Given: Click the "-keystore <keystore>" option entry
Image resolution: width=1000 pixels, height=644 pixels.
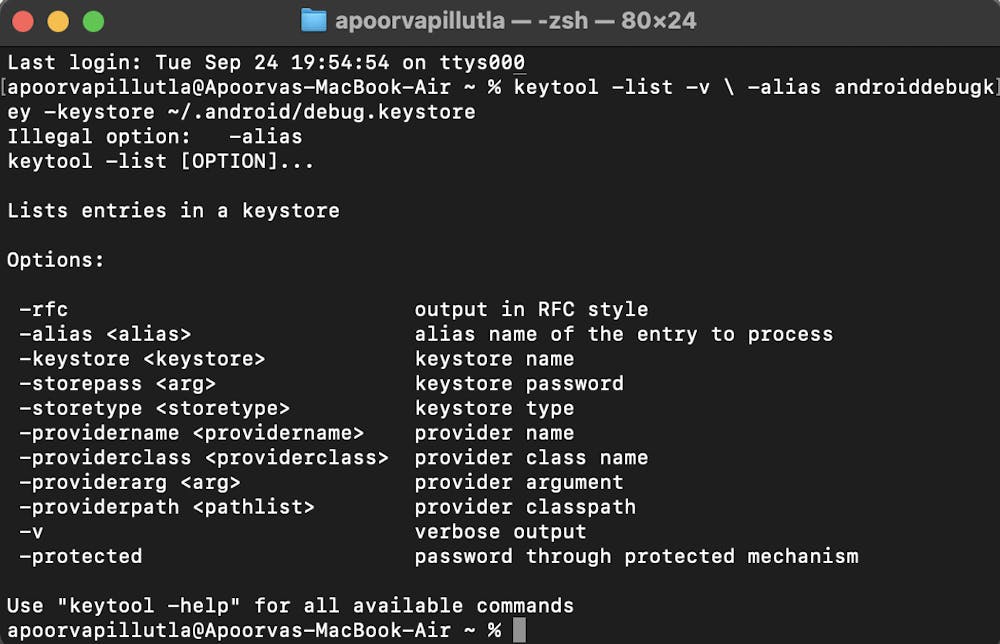Looking at the screenshot, I should pyautogui.click(x=142, y=359).
